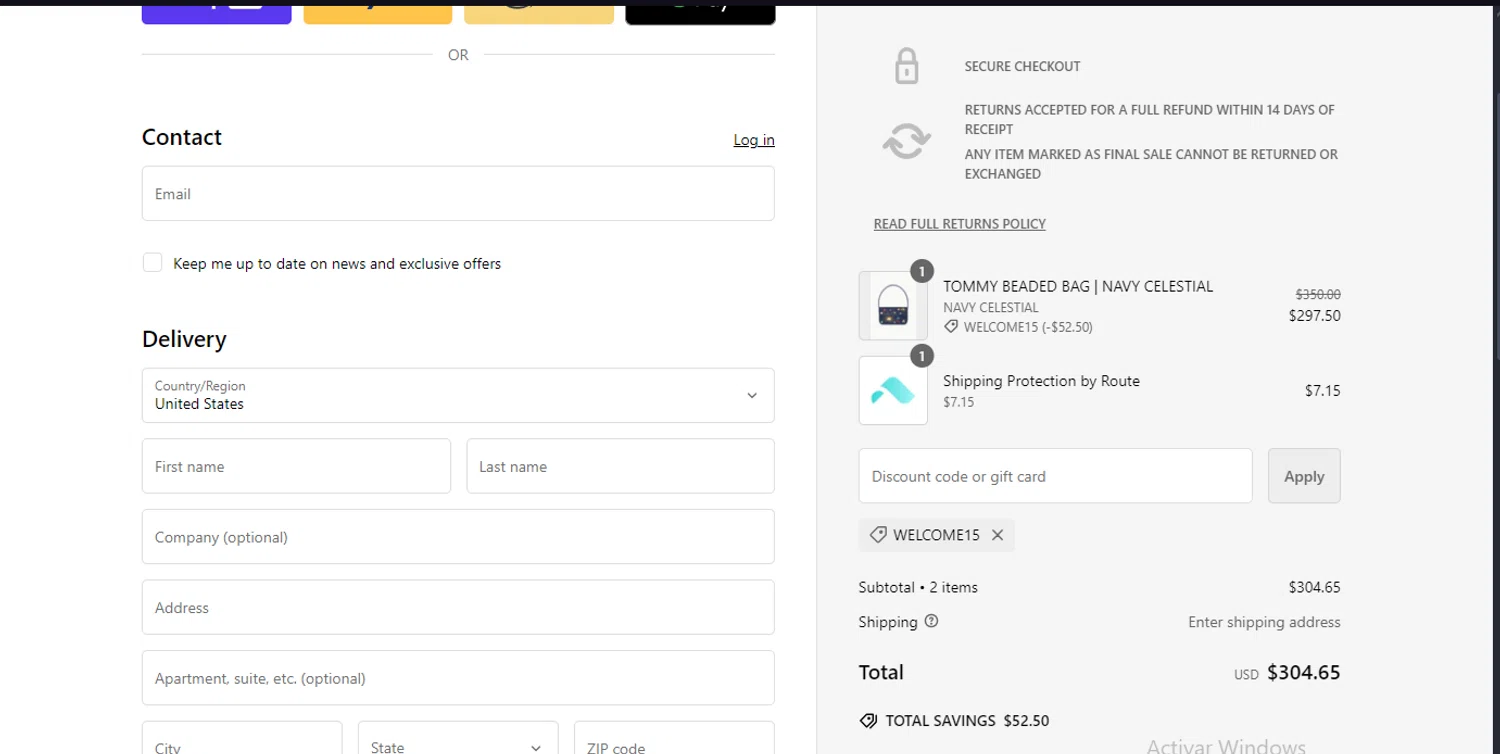
Task: Open Read Full Returns Policy link
Action: click(x=959, y=224)
